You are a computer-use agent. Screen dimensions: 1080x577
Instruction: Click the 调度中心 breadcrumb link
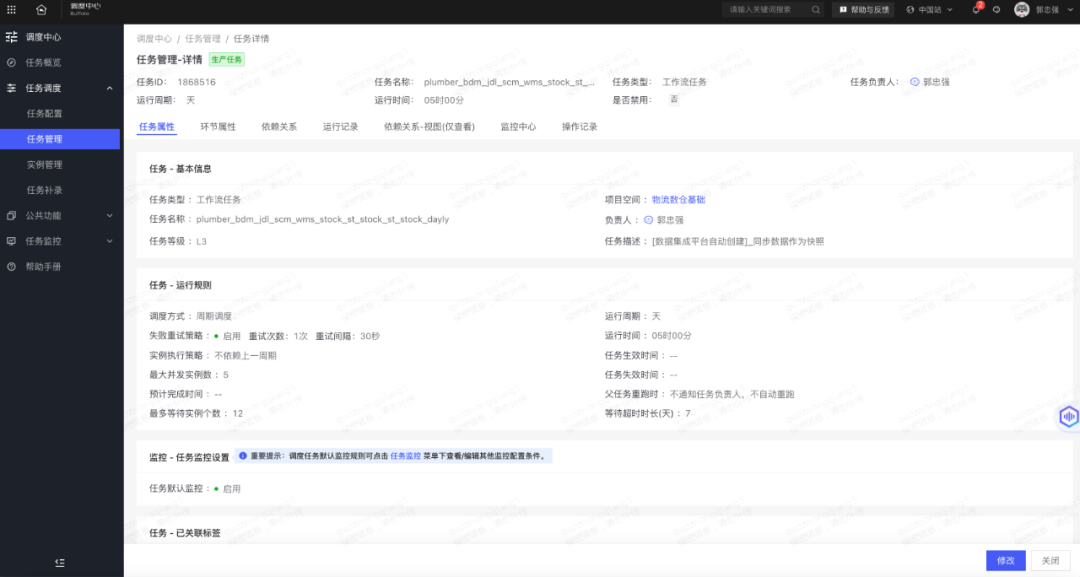pyautogui.click(x=154, y=39)
